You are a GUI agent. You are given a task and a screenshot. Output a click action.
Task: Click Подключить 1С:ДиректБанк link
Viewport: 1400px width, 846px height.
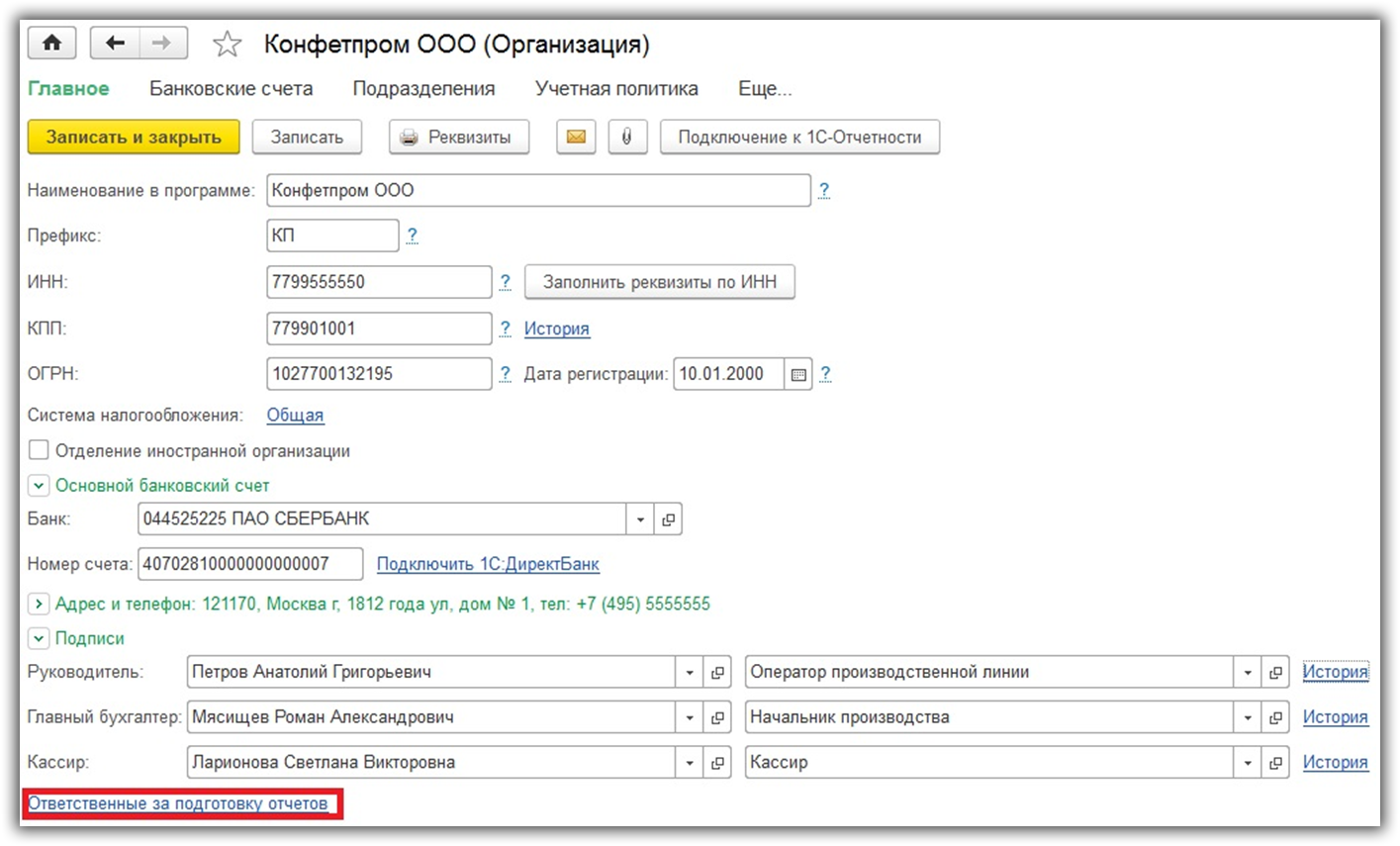click(x=488, y=564)
